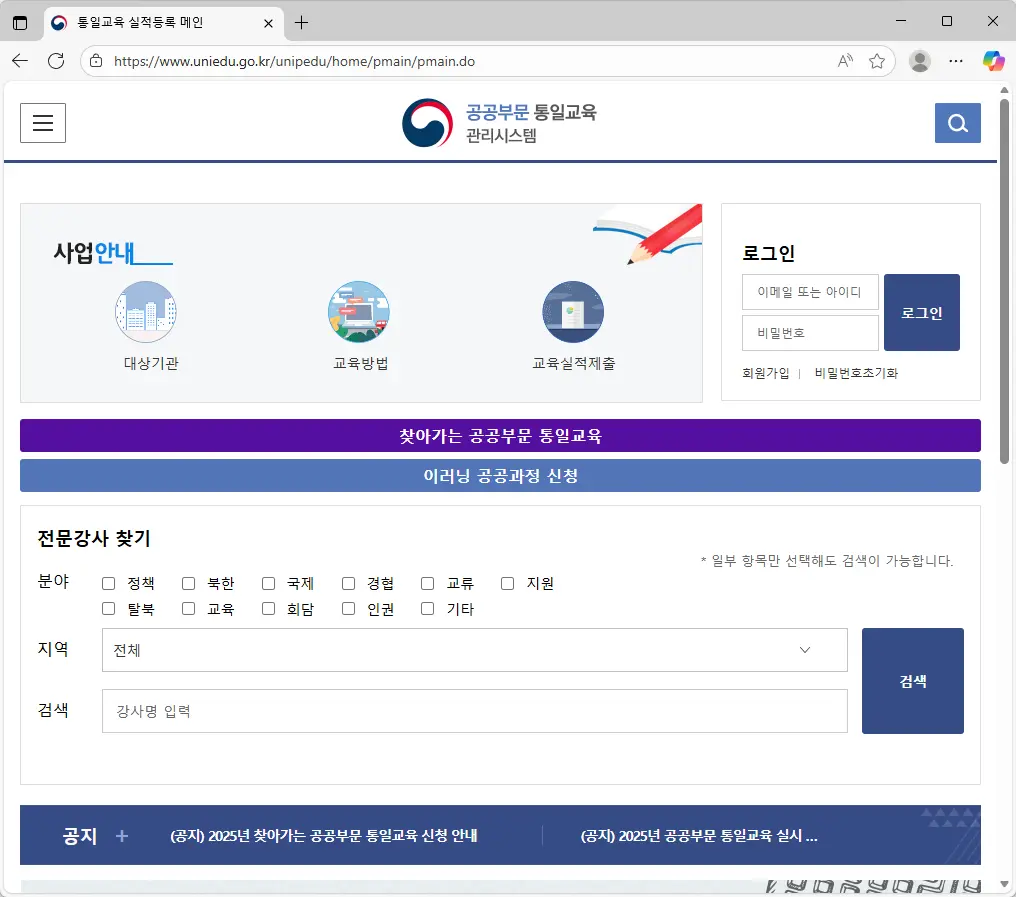
Task: Select the 대상기관 circular icon
Action: tap(146, 312)
